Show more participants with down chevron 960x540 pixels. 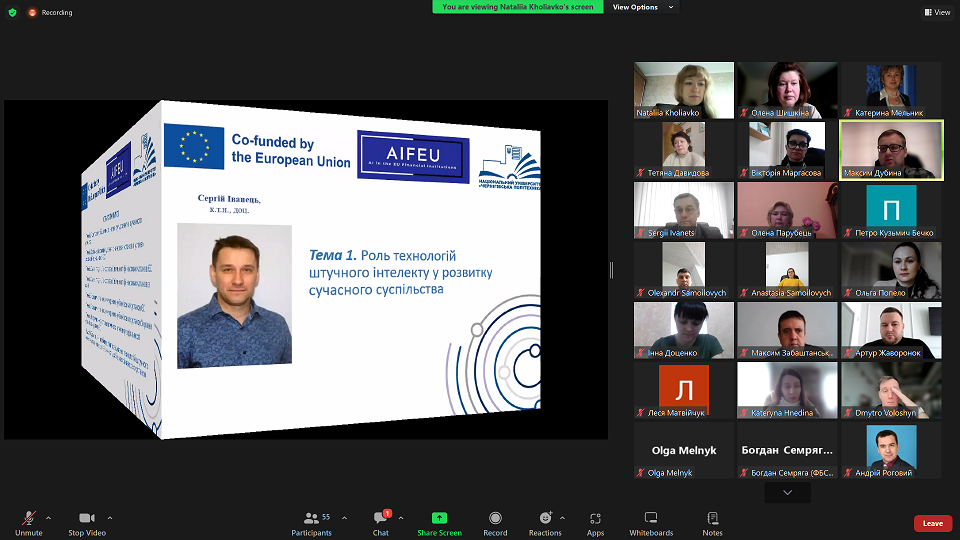click(x=788, y=493)
